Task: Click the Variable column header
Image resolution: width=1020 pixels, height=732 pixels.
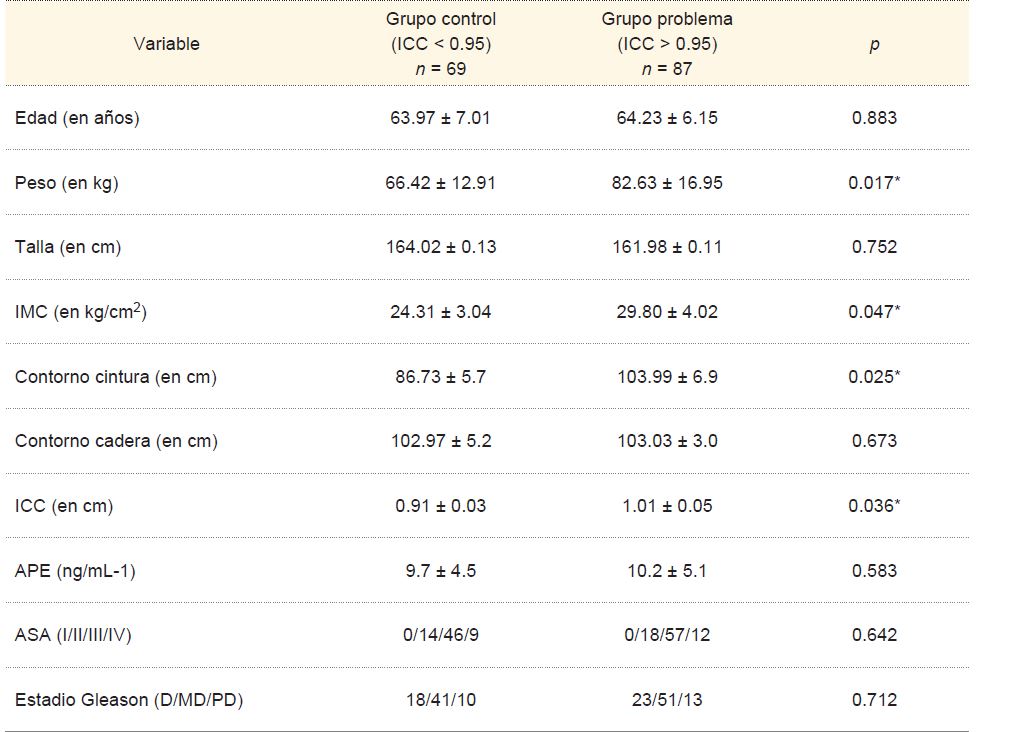Action: coord(166,44)
